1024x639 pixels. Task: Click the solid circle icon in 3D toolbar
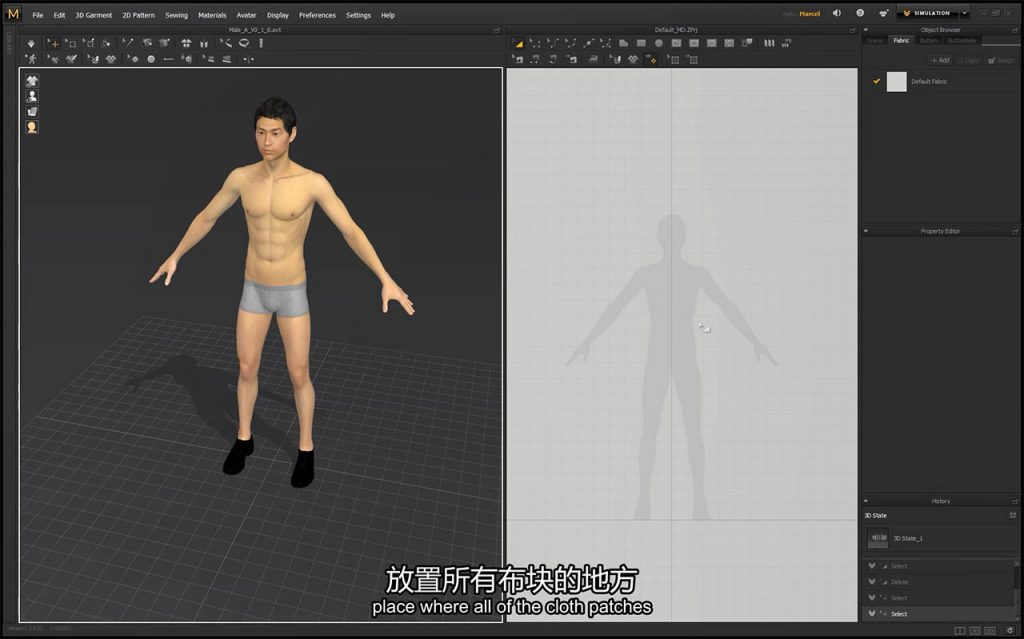[x=151, y=59]
